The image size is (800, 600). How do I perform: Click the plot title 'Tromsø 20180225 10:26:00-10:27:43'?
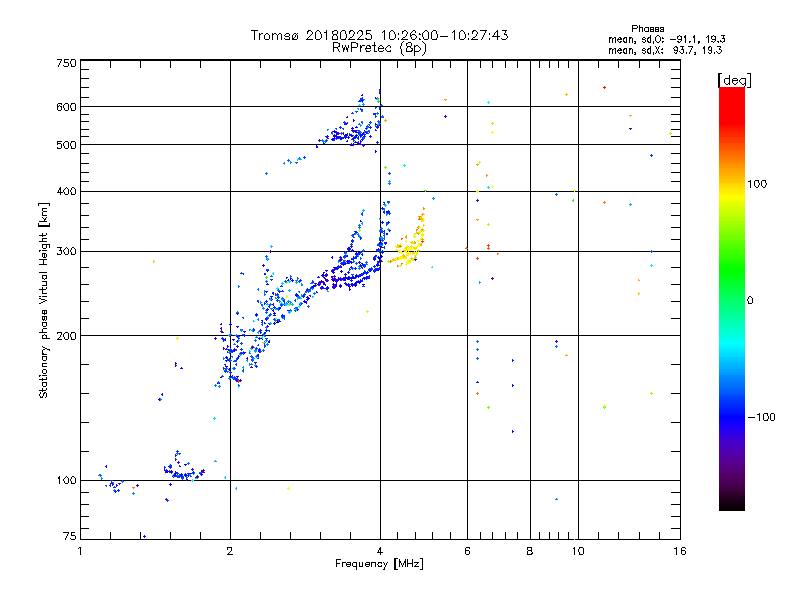click(379, 35)
